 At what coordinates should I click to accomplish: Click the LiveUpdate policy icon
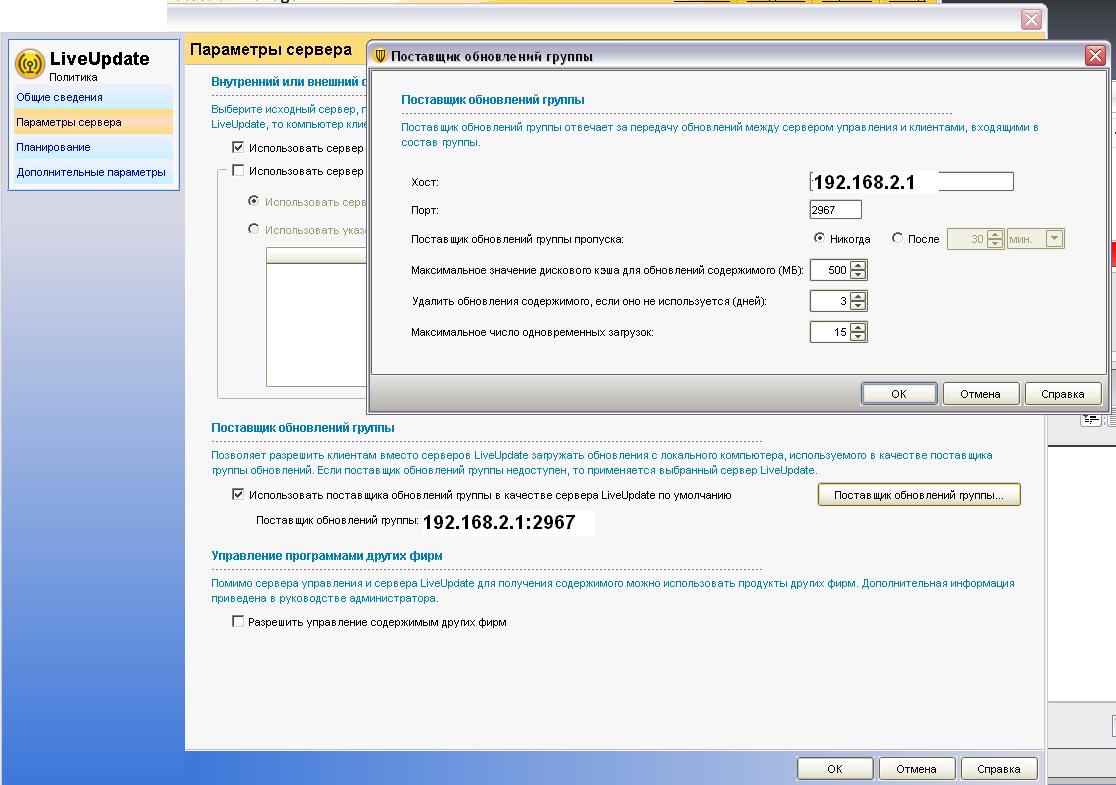(x=29, y=63)
